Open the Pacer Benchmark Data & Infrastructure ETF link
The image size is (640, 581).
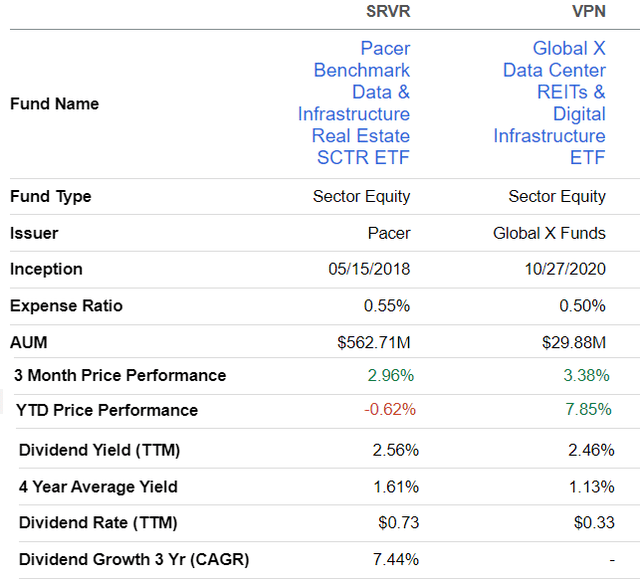click(354, 103)
